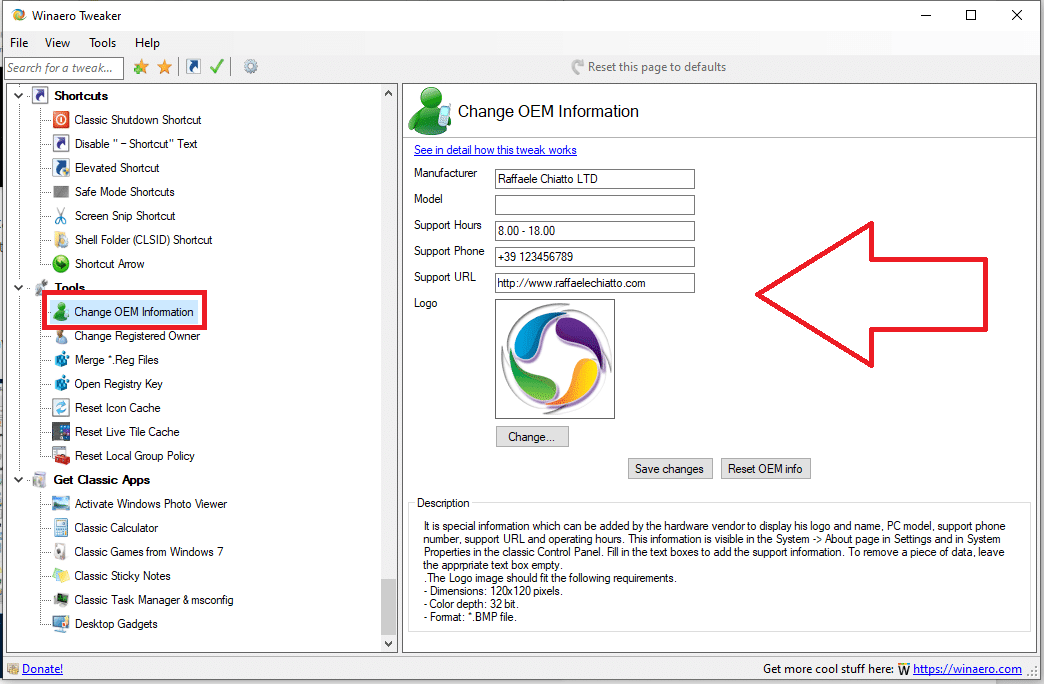This screenshot has width=1044, height=684.
Task: Click the Reset Live Tile Cache icon
Action: click(61, 432)
